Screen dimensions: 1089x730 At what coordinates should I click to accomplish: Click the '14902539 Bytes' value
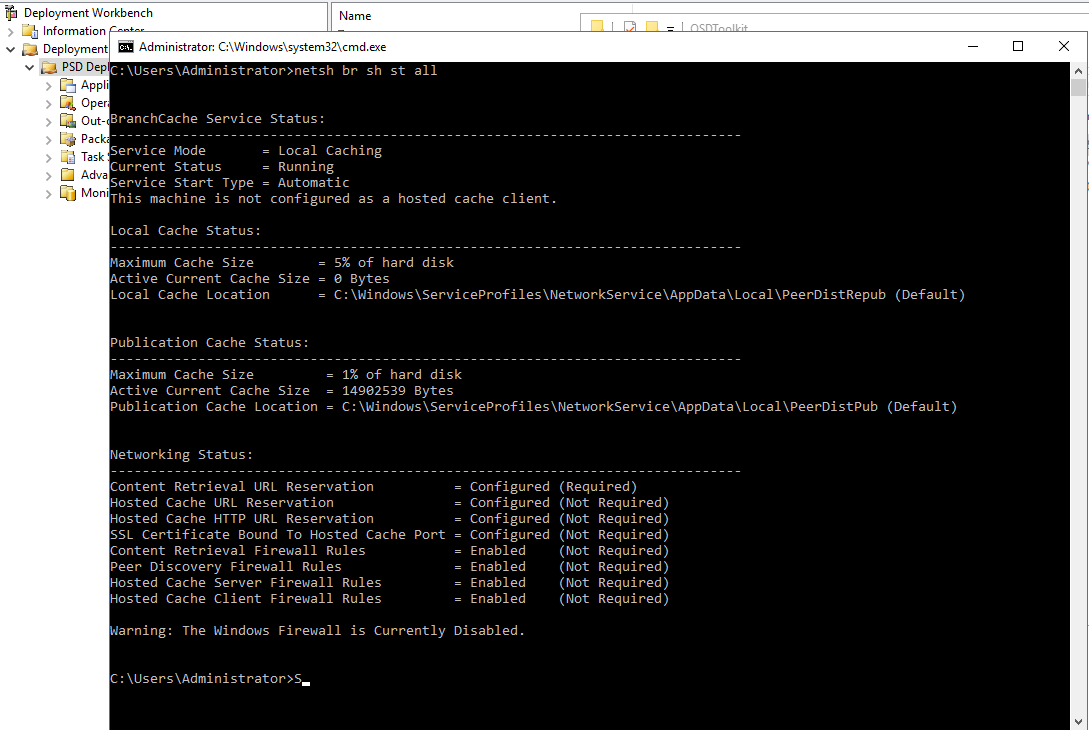[x=397, y=390]
